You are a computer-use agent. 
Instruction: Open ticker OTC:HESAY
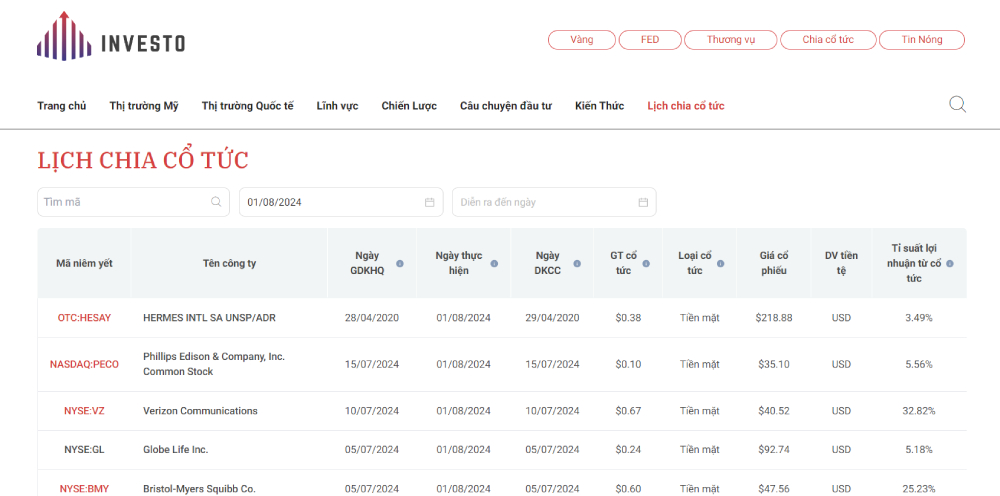click(84, 317)
